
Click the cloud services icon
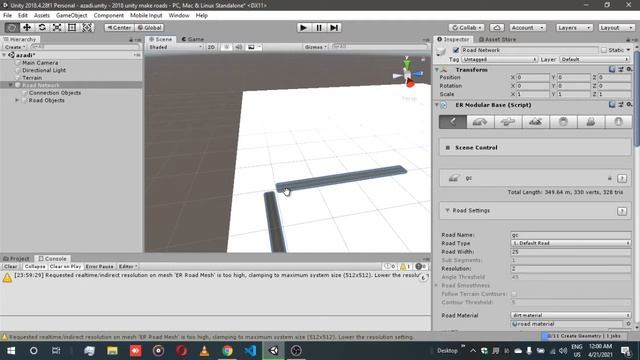pyautogui.click(x=497, y=28)
